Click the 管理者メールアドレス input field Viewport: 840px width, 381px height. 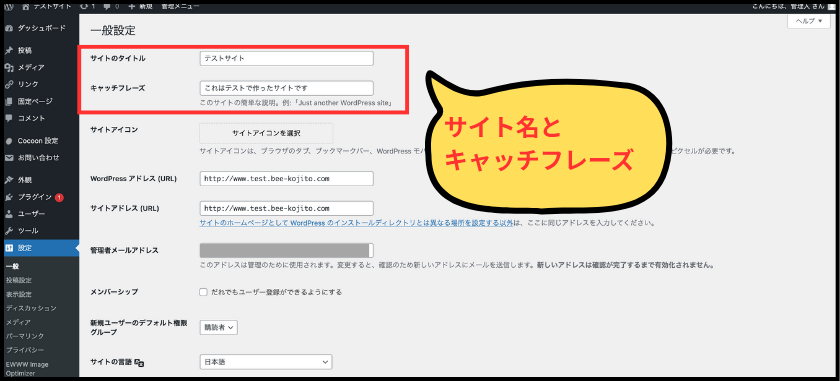click(287, 251)
